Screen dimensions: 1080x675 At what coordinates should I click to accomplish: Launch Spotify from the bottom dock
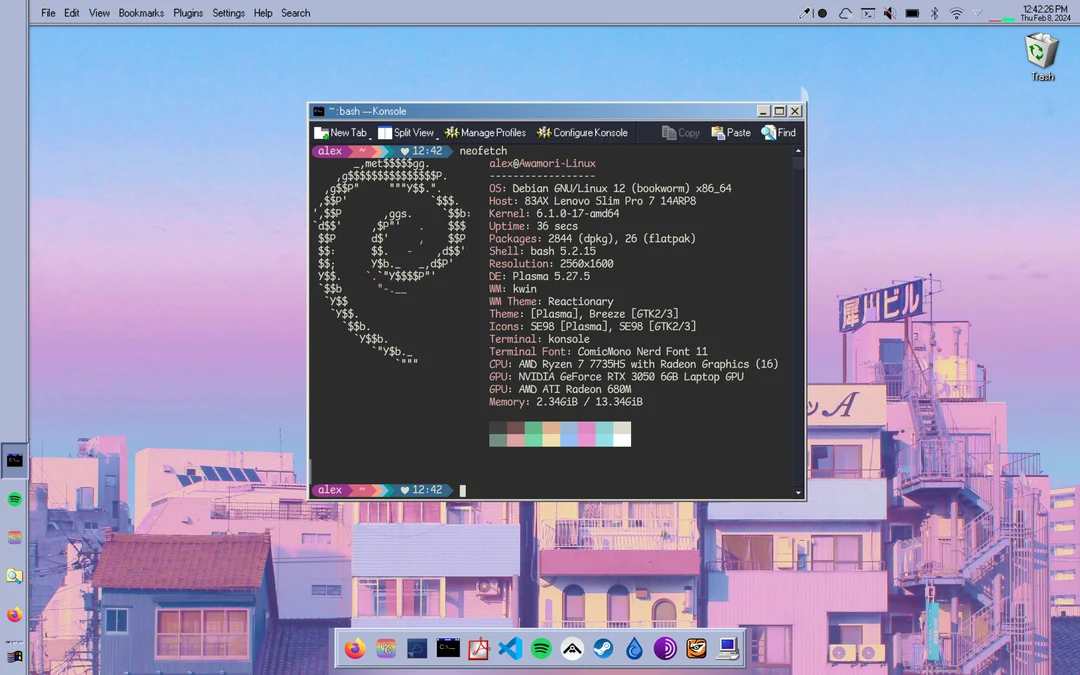coord(540,648)
